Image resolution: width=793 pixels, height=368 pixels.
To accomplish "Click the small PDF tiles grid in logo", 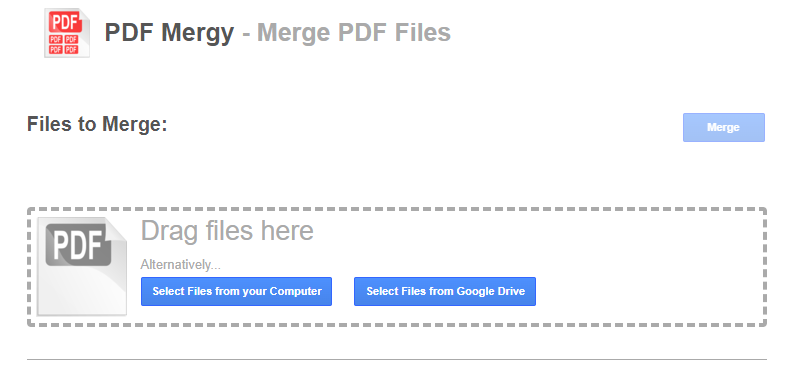I will (64, 44).
